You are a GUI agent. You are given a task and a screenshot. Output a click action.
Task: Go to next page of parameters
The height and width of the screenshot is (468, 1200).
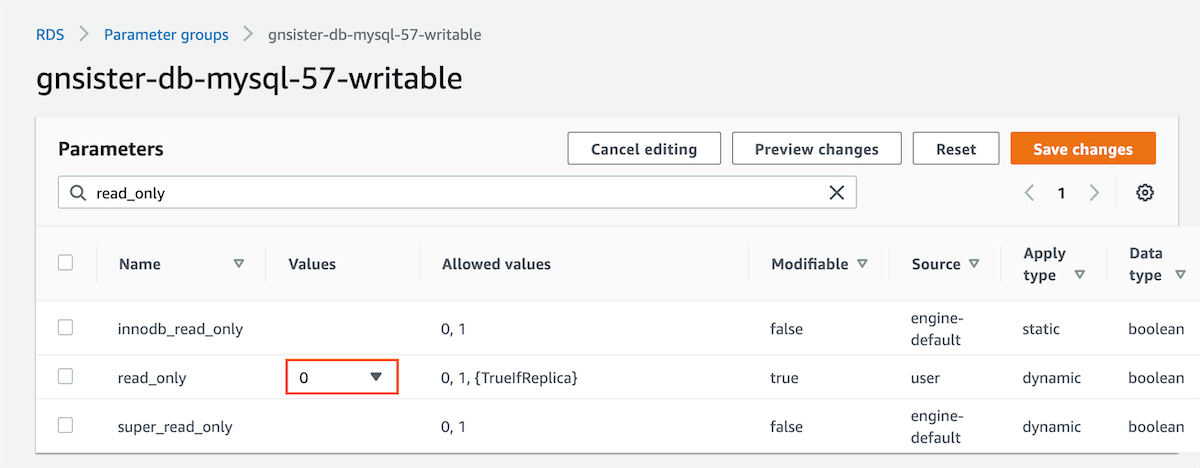(x=1095, y=193)
